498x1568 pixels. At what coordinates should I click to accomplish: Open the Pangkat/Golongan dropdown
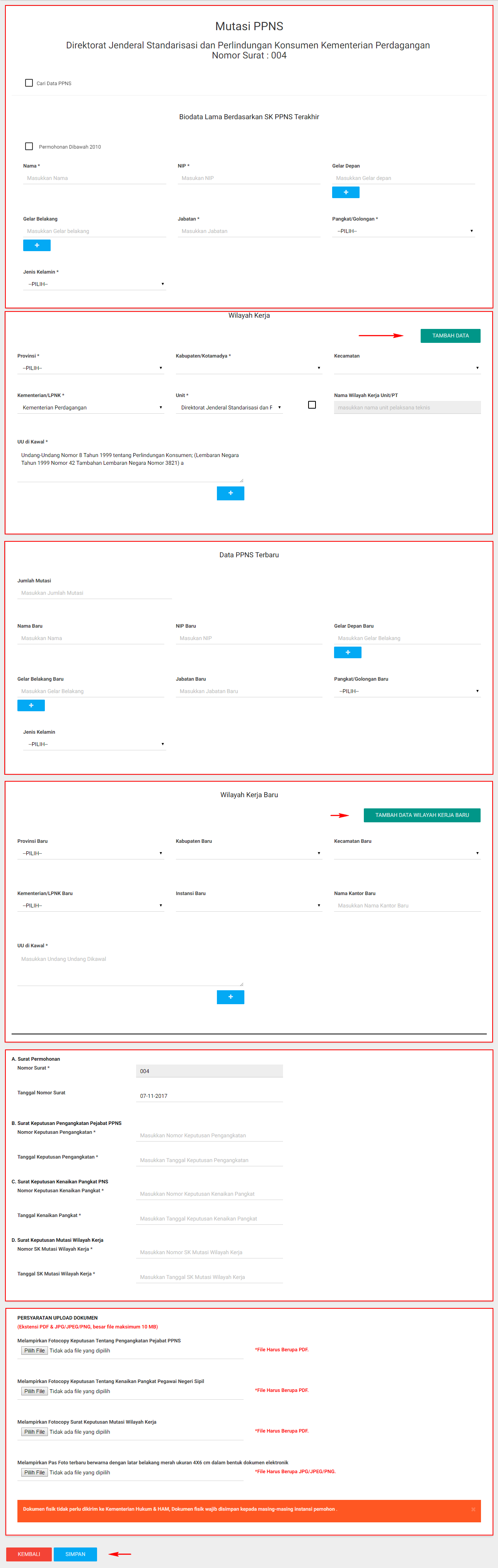(x=404, y=231)
